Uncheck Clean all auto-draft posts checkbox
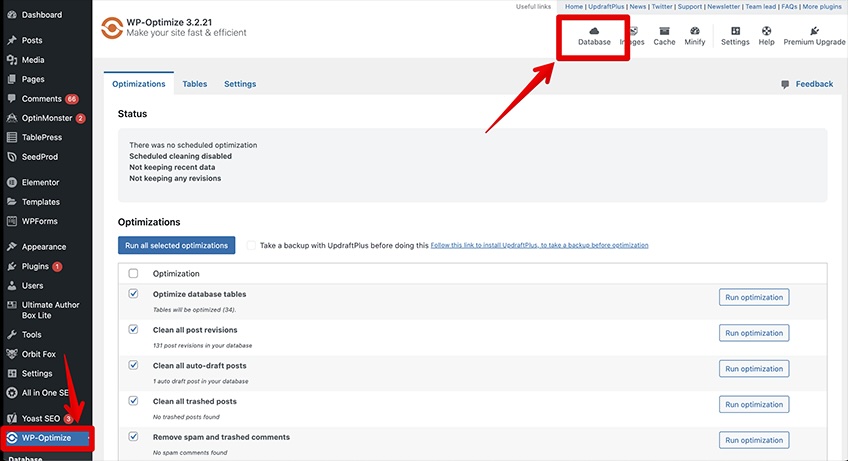Viewport: 848px width, 461px height. [134, 365]
